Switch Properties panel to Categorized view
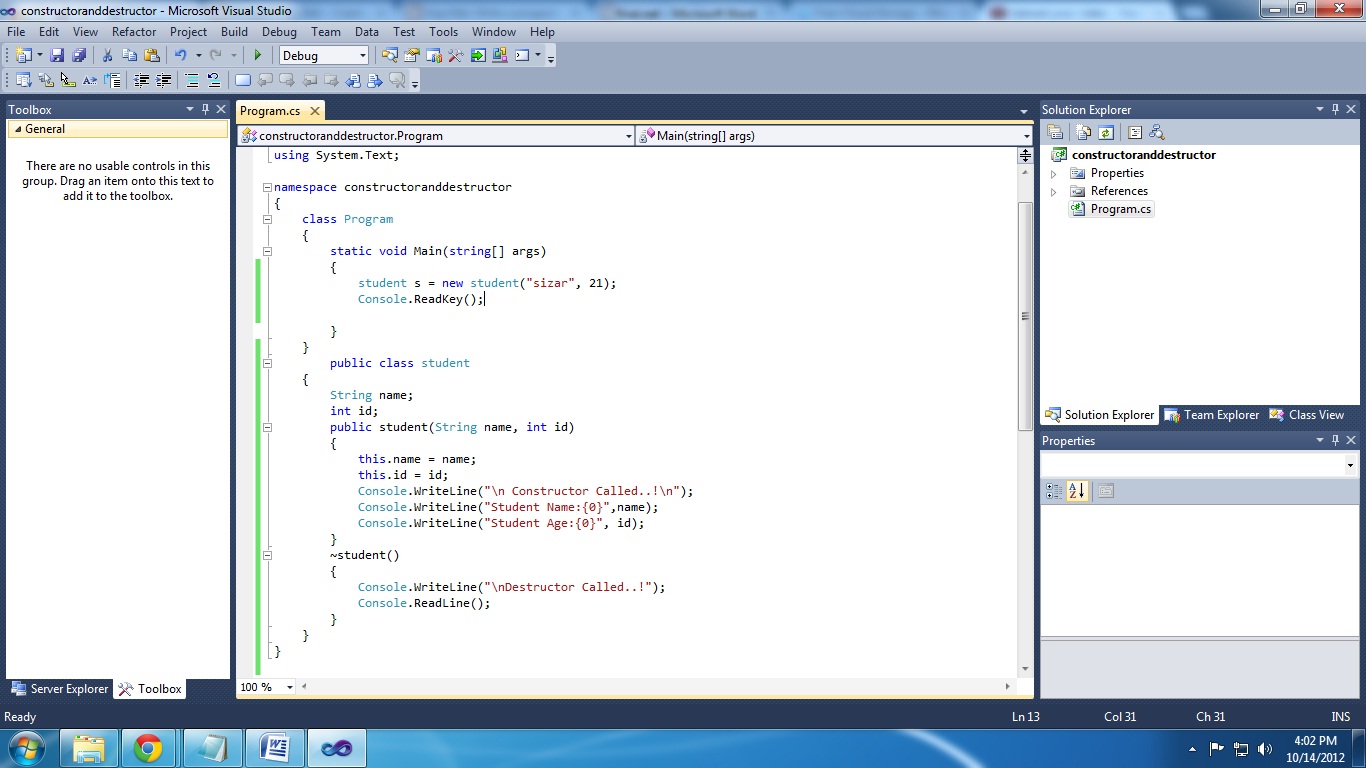1366x768 pixels. tap(1054, 491)
